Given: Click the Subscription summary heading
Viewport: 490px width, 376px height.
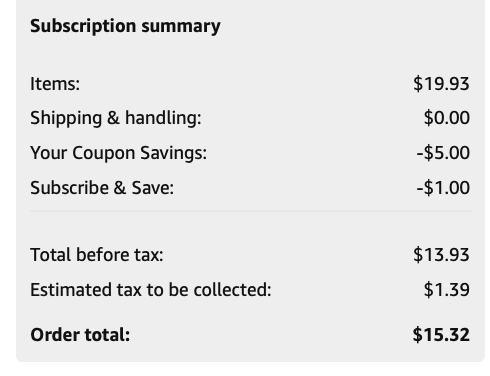Looking at the screenshot, I should [125, 27].
